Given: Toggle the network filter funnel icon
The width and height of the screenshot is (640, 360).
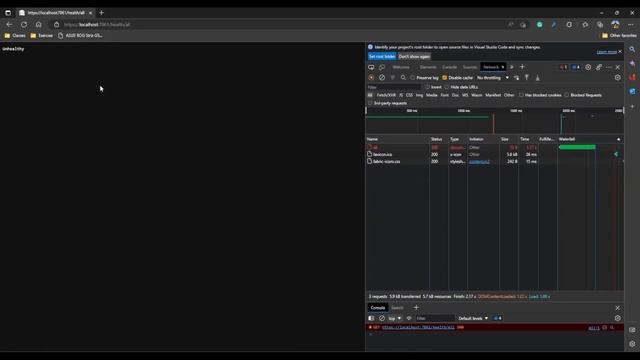Looking at the screenshot, I should (x=393, y=78).
